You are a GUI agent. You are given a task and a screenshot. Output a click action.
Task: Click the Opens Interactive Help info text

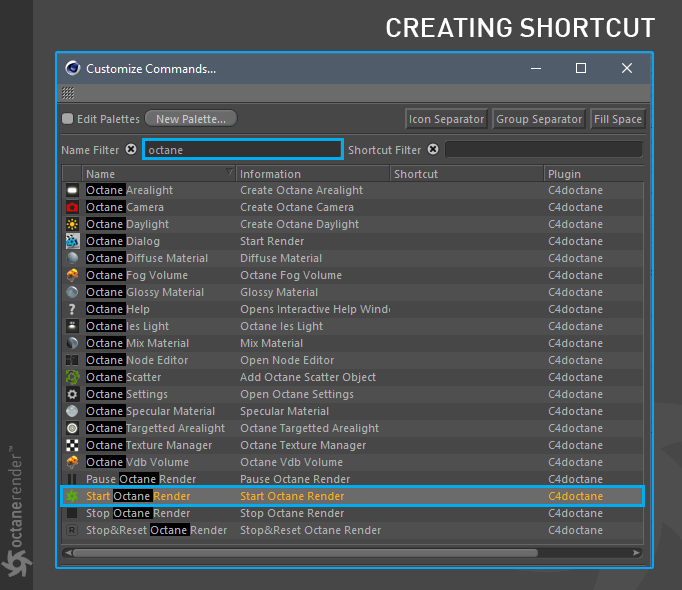pos(315,309)
